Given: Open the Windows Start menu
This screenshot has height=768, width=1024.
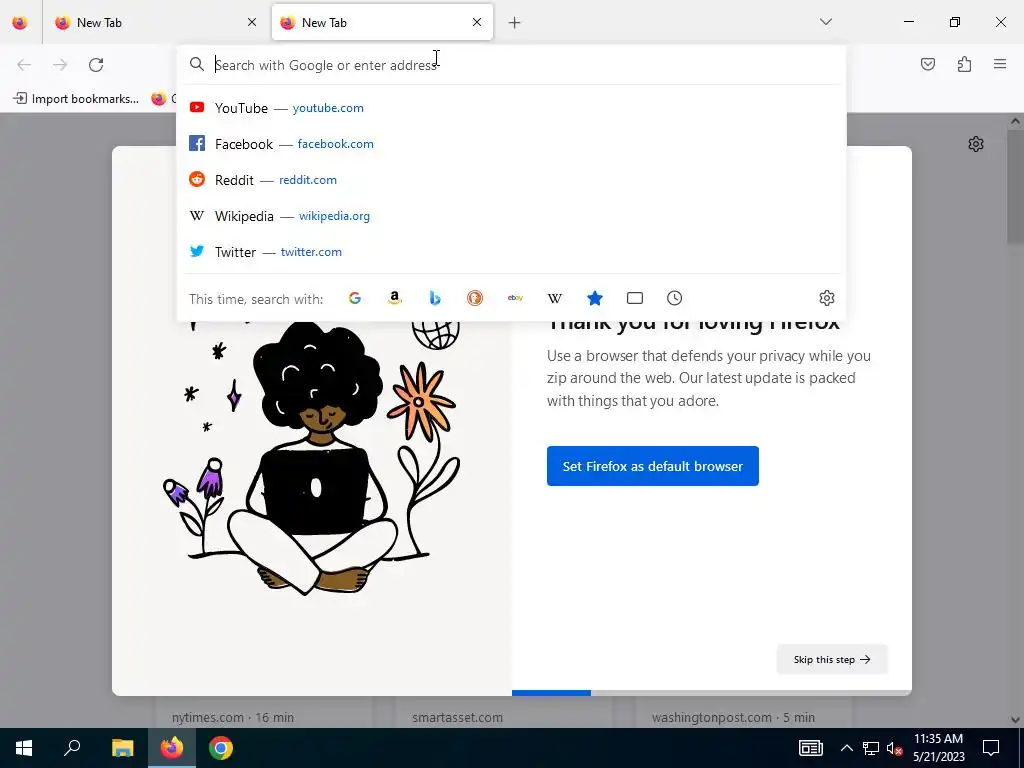Looking at the screenshot, I should coord(24,748).
